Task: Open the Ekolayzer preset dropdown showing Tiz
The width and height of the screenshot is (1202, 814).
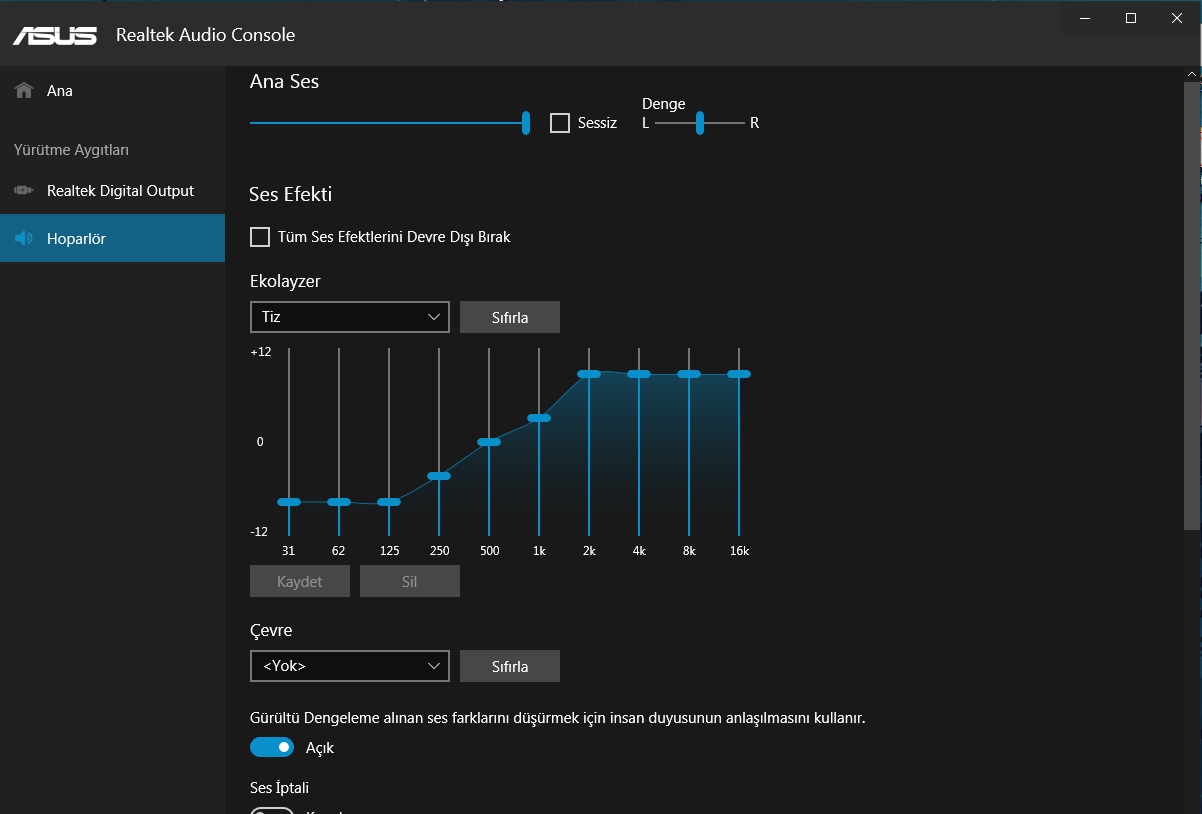Action: [349, 317]
